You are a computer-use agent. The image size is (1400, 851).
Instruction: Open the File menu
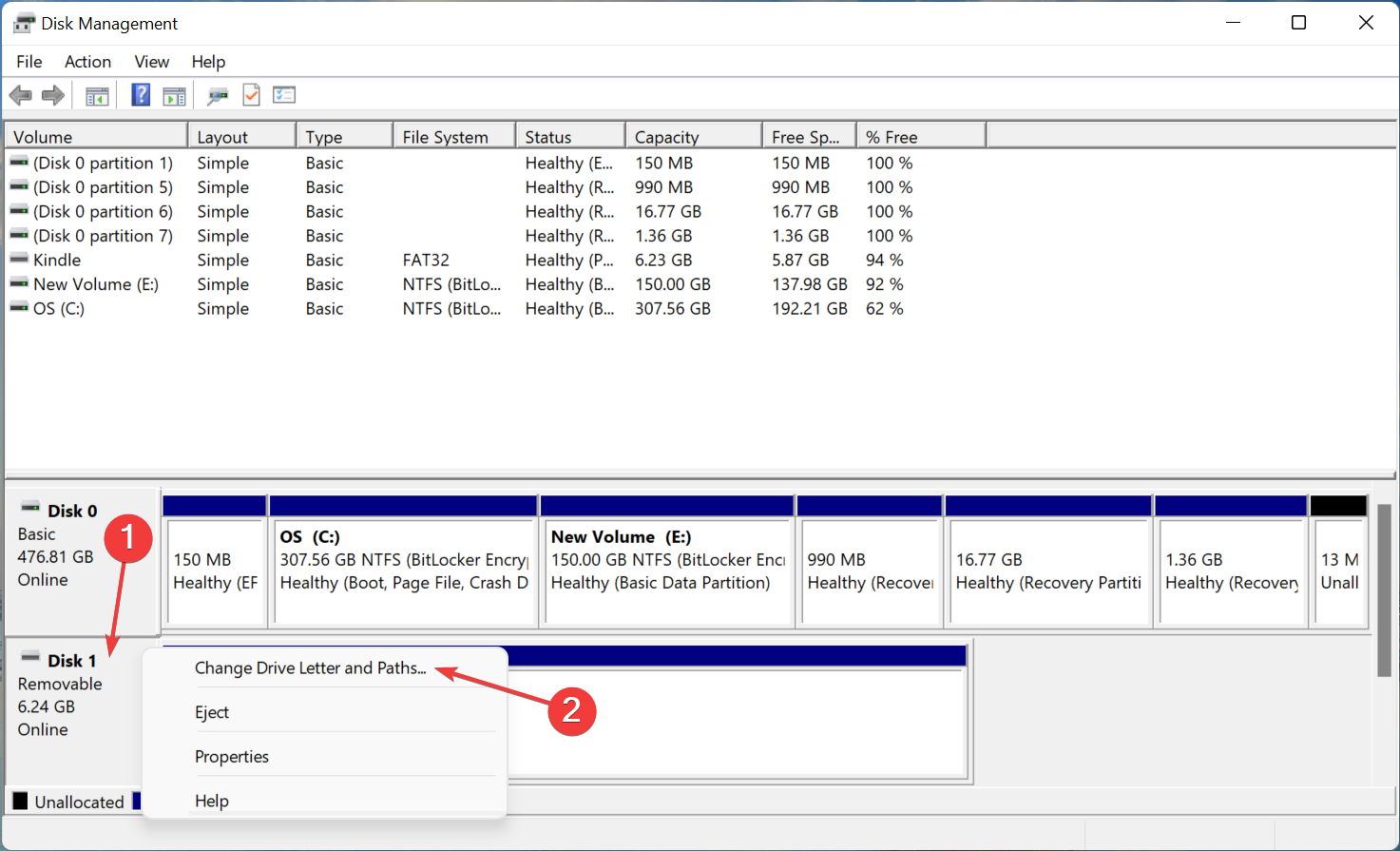29,62
